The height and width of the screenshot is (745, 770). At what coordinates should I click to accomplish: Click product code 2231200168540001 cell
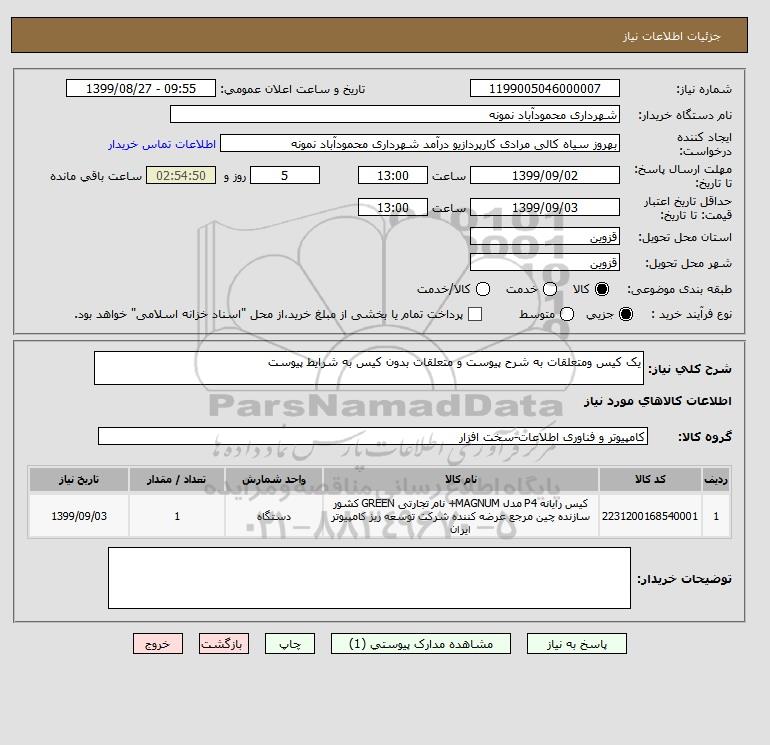650,516
